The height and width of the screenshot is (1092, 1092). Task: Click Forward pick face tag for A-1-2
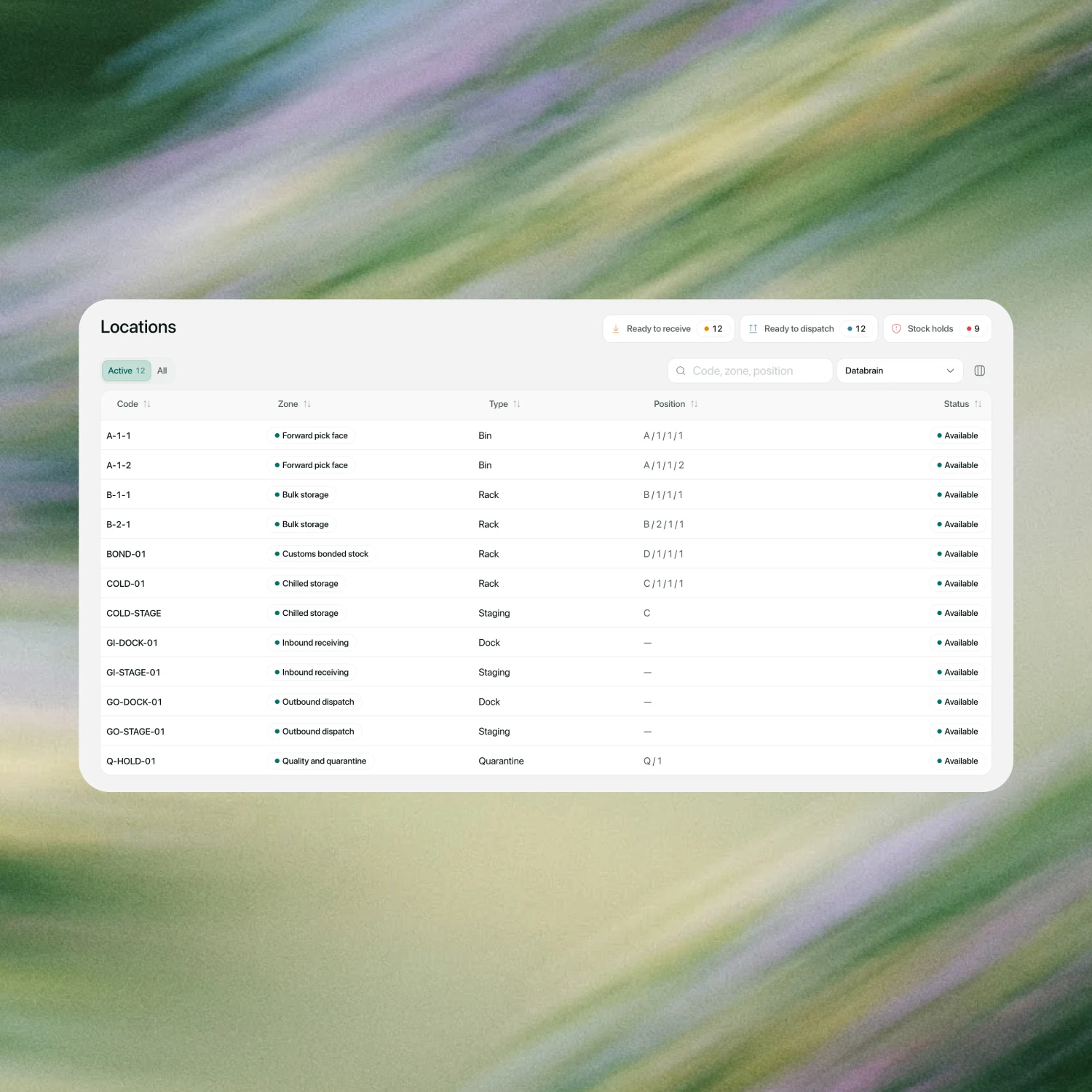tap(311, 465)
